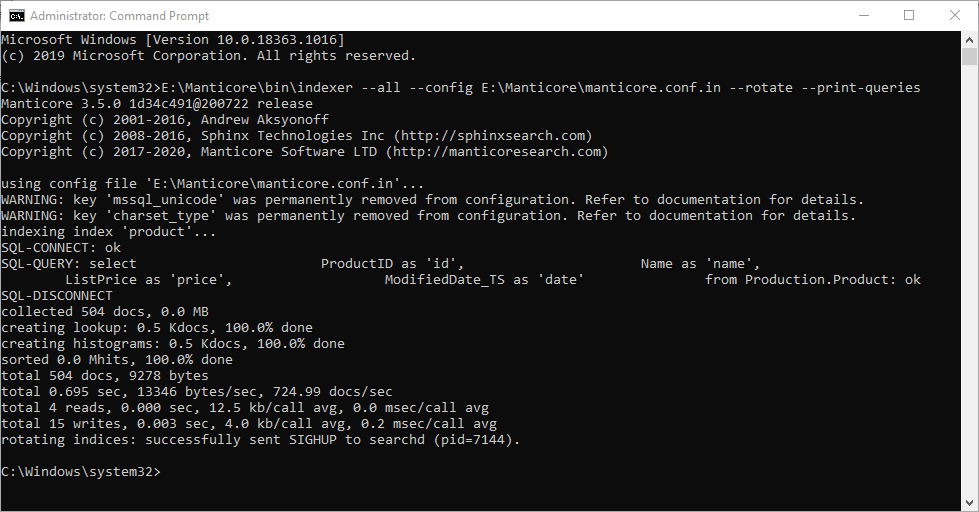Click the 'charset_type' warning line

(428, 216)
